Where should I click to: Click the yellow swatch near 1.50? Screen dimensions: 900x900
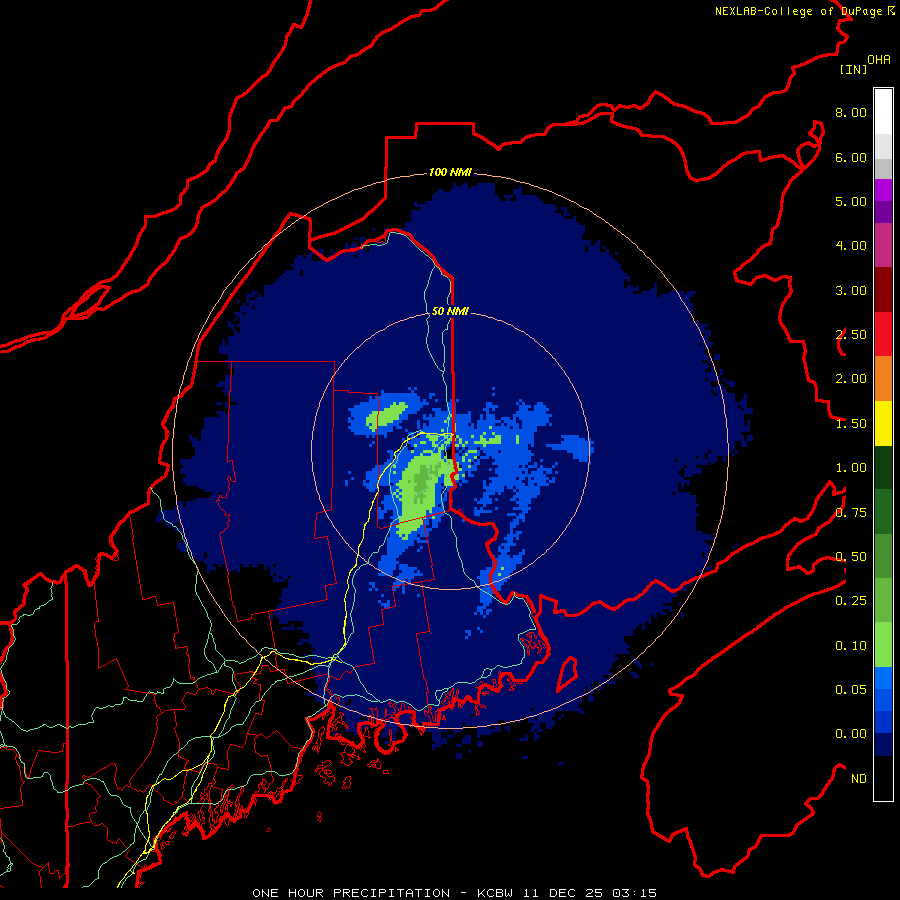[x=883, y=423]
